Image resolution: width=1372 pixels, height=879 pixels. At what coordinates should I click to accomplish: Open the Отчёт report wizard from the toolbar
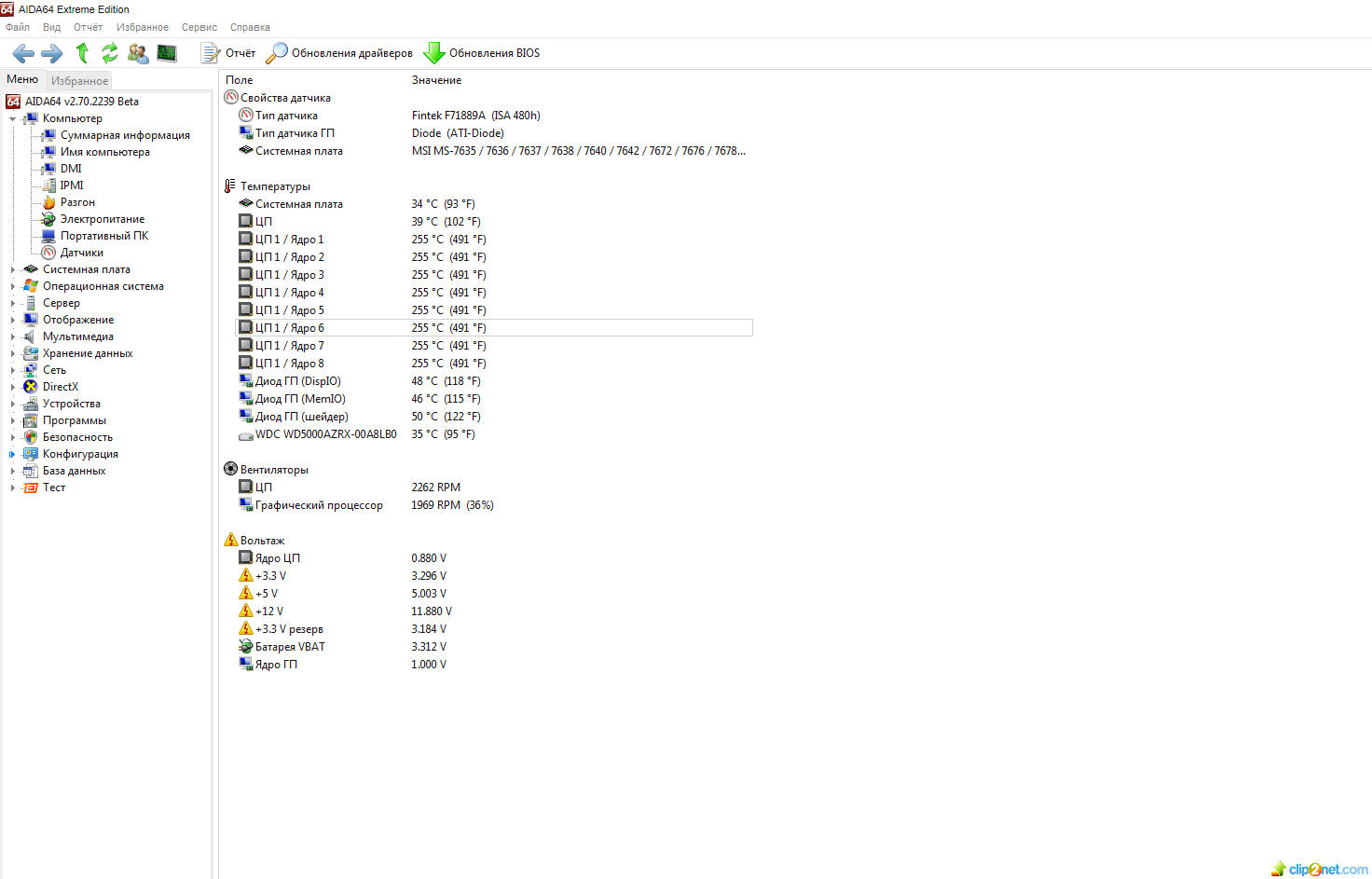pyautogui.click(x=228, y=53)
